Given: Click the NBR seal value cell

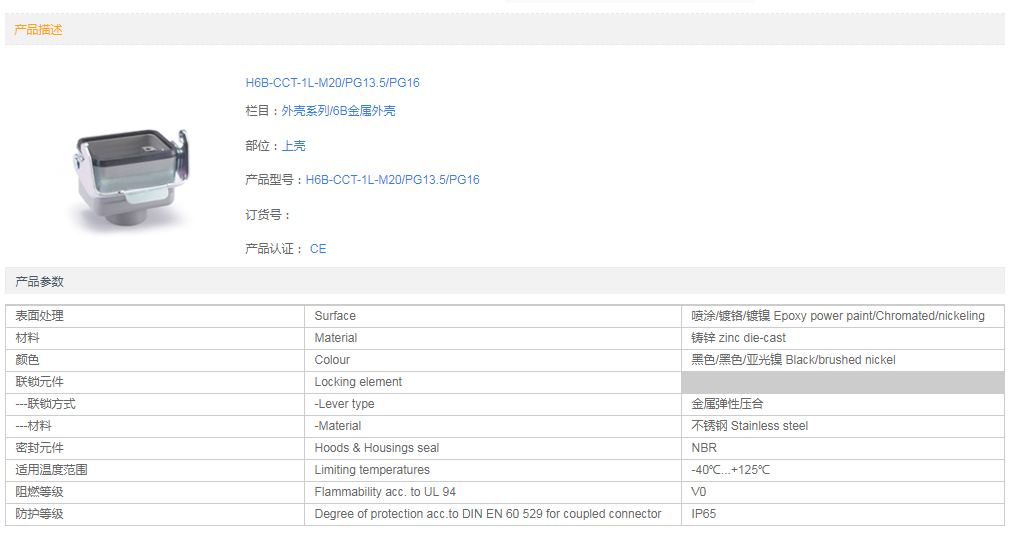Looking at the screenshot, I should [704, 448].
